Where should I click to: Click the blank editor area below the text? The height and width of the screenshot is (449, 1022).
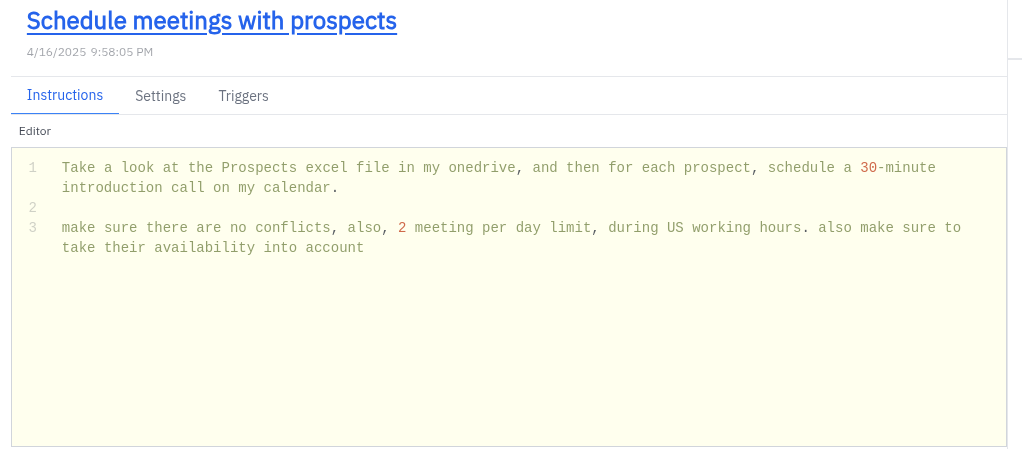click(x=500, y=350)
